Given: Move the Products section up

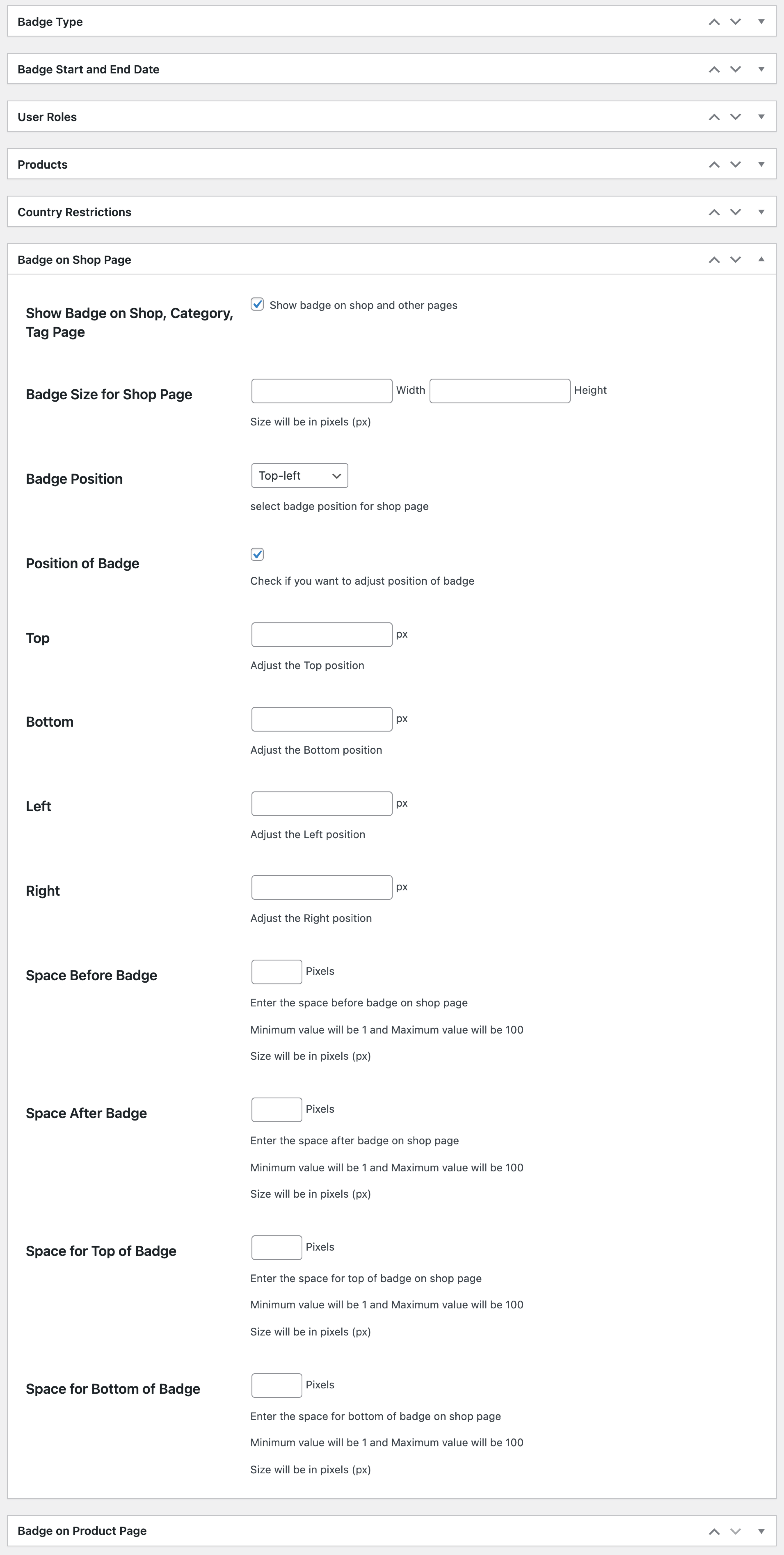Looking at the screenshot, I should [x=714, y=164].
